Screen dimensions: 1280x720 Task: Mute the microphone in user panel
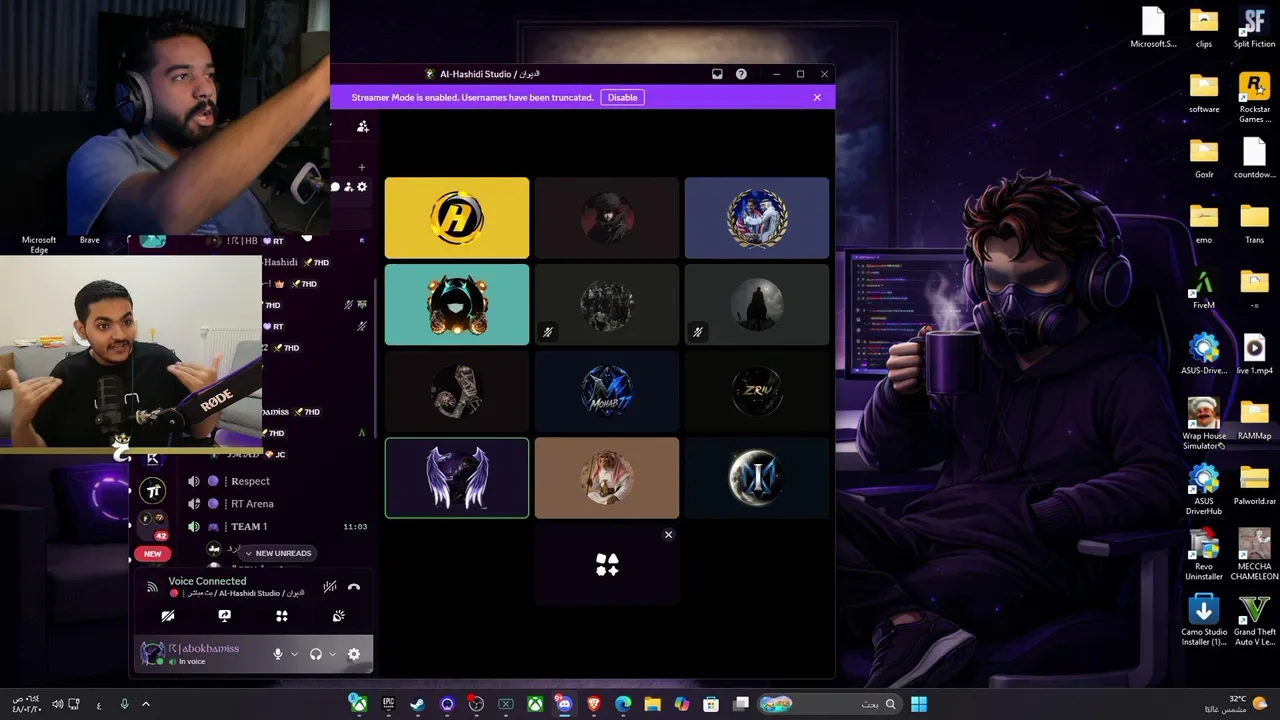pyautogui.click(x=278, y=654)
